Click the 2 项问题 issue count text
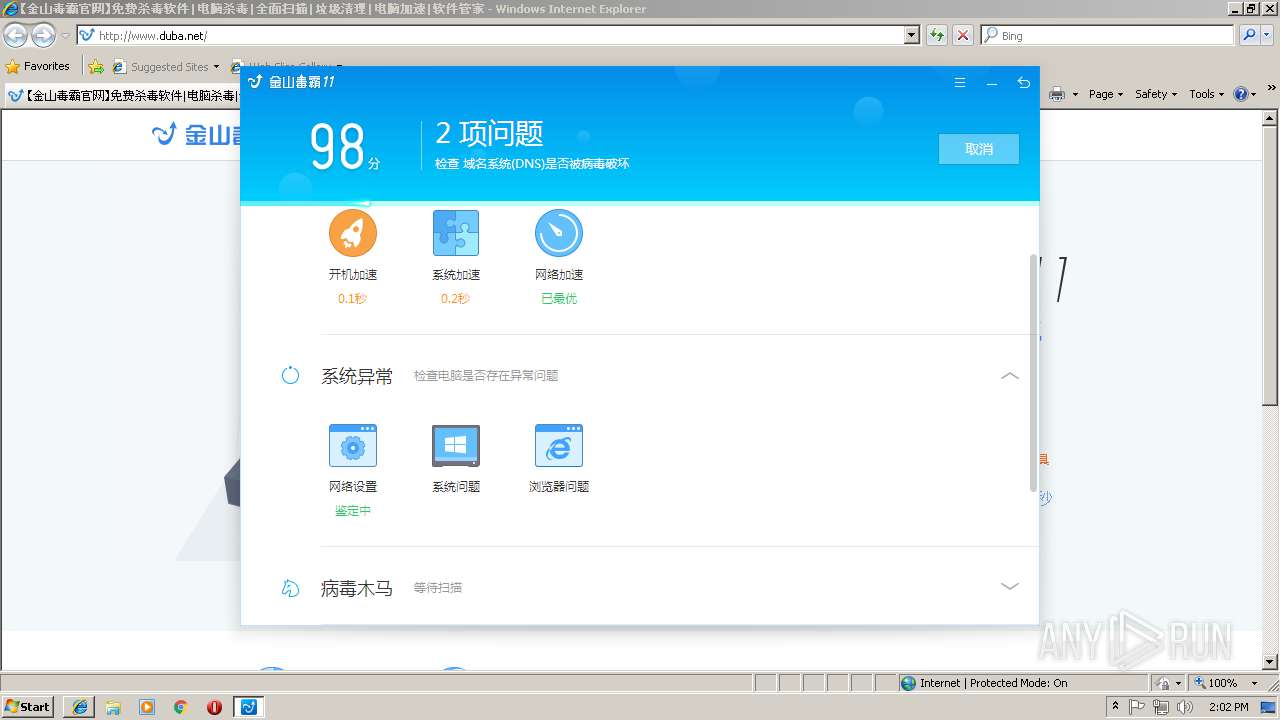 click(x=490, y=133)
